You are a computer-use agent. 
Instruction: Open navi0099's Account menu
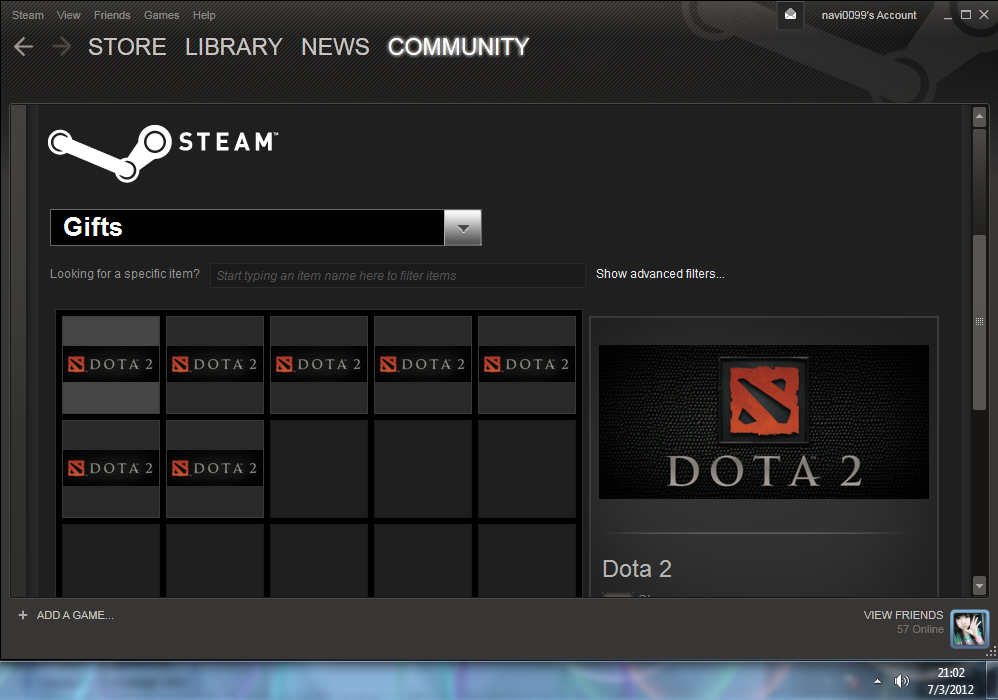point(869,15)
